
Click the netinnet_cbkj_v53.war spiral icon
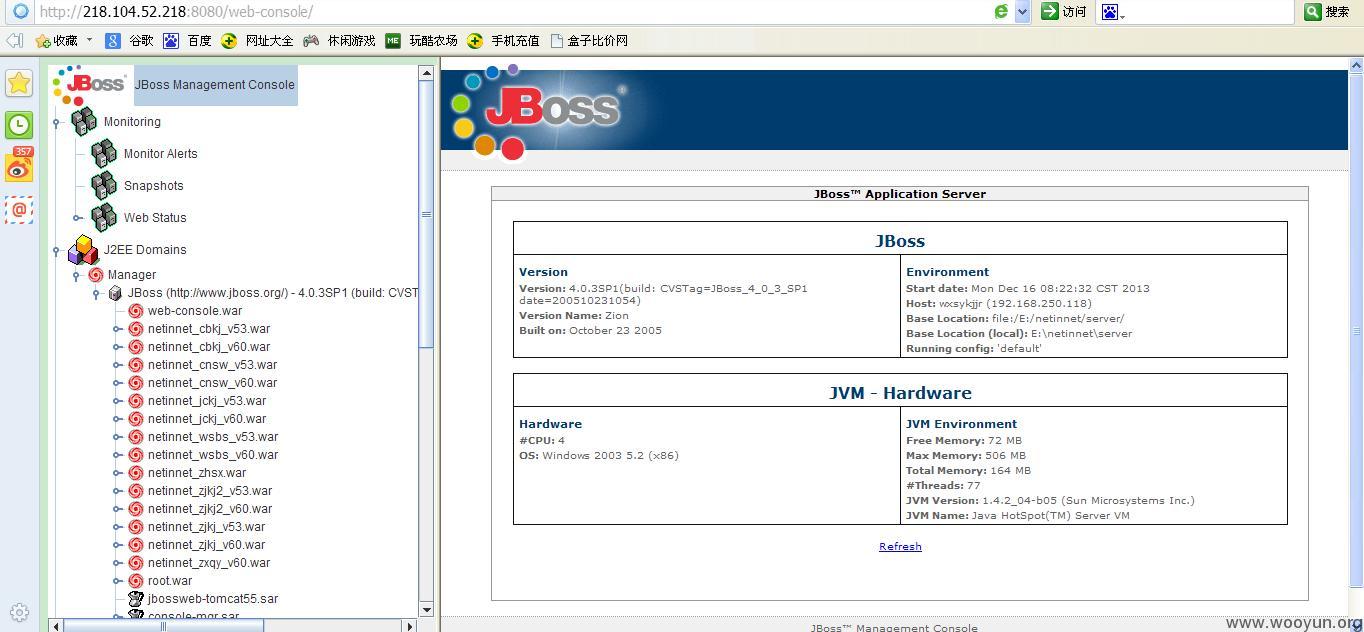(x=136, y=329)
